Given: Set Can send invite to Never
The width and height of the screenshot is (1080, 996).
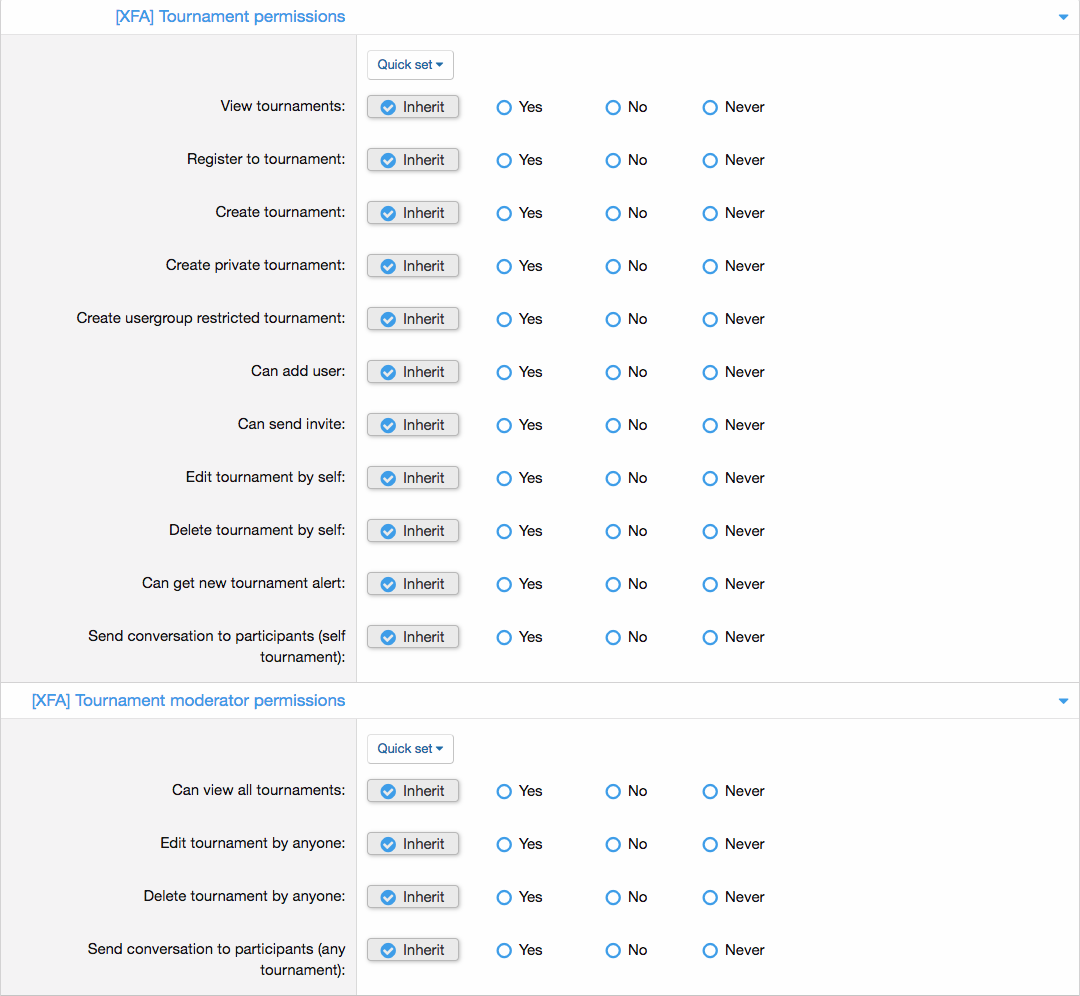Looking at the screenshot, I should (x=710, y=425).
